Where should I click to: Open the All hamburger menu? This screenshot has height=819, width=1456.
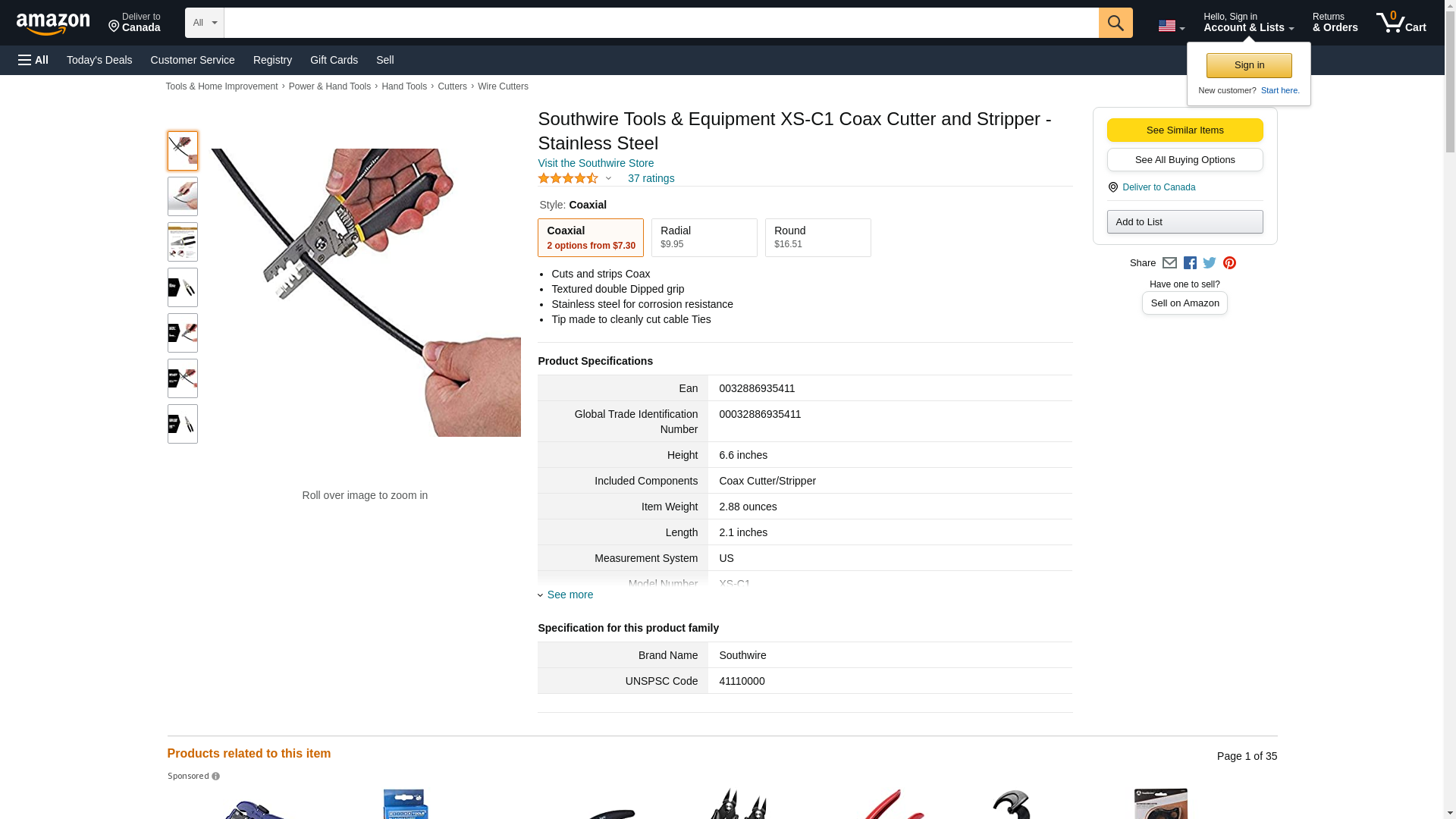pyautogui.click(x=33, y=60)
